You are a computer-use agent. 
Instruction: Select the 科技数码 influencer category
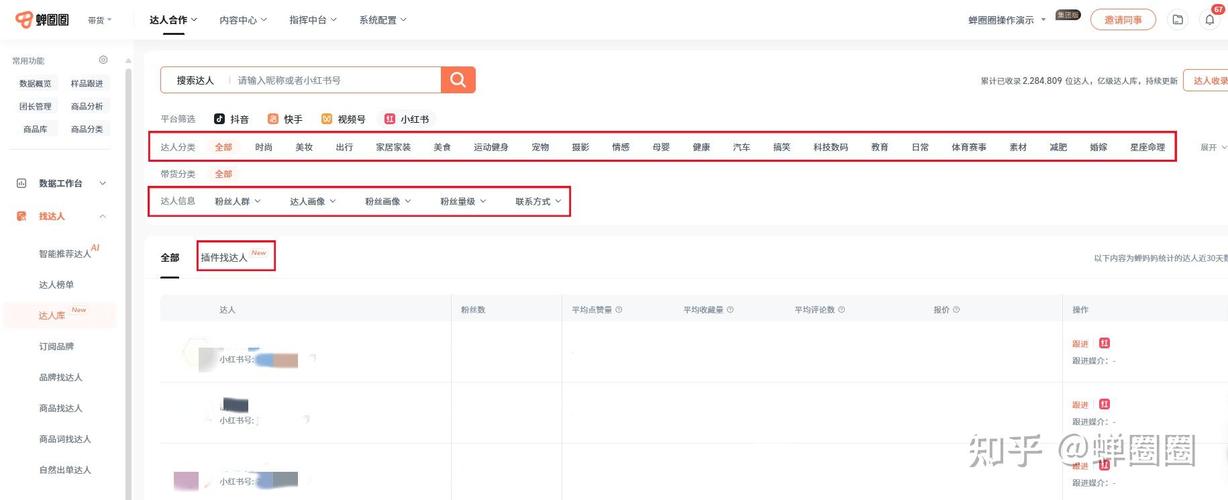click(830, 147)
